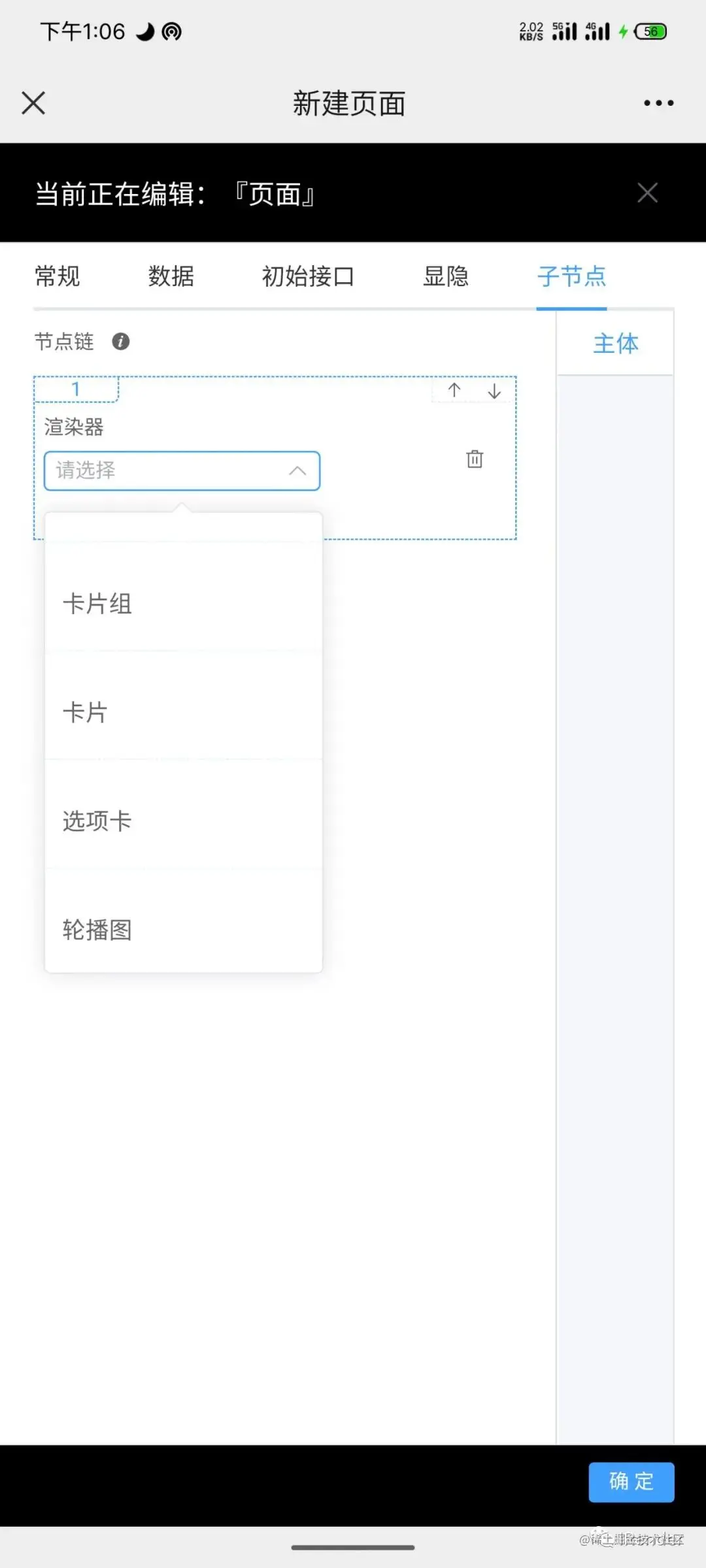This screenshot has height=1568, width=706.
Task: Move node 1 up using the up arrow
Action: (454, 391)
